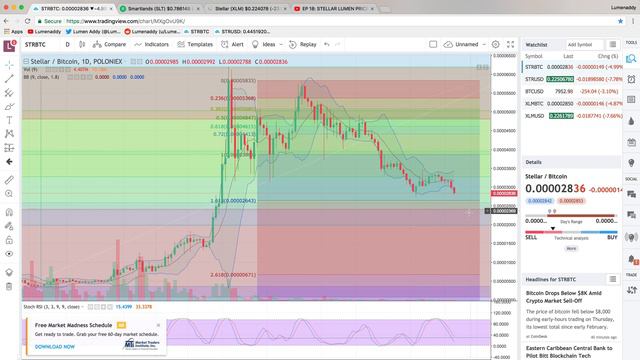640x360 pixels.
Task: Open the chart patterns tool
Action: point(9,133)
